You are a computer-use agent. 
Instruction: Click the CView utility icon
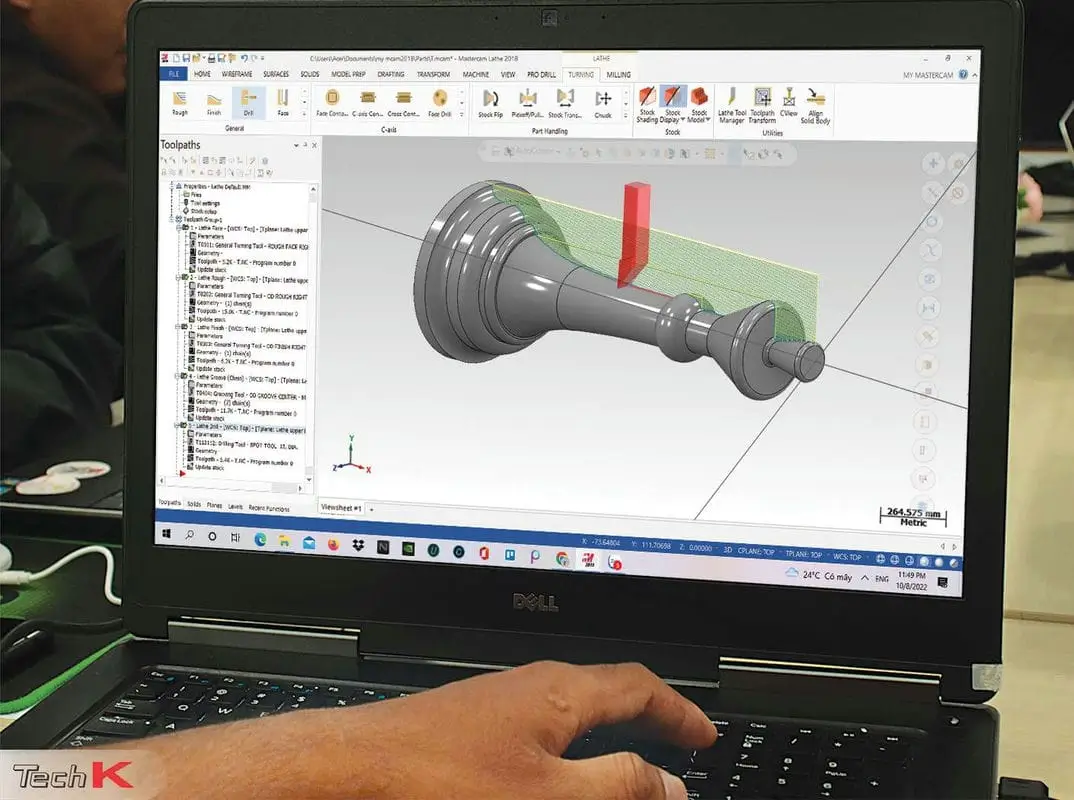(x=789, y=104)
